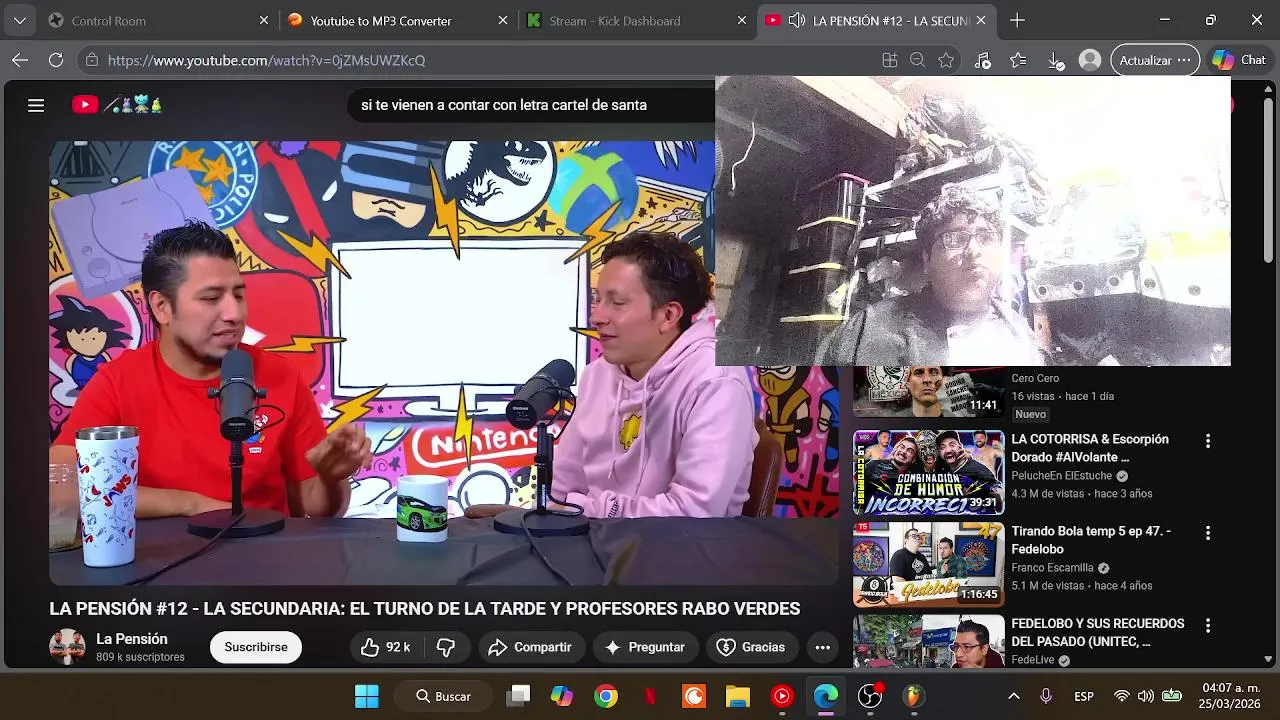Open FL Studio from the taskbar
The image size is (1280, 720).
[914, 696]
